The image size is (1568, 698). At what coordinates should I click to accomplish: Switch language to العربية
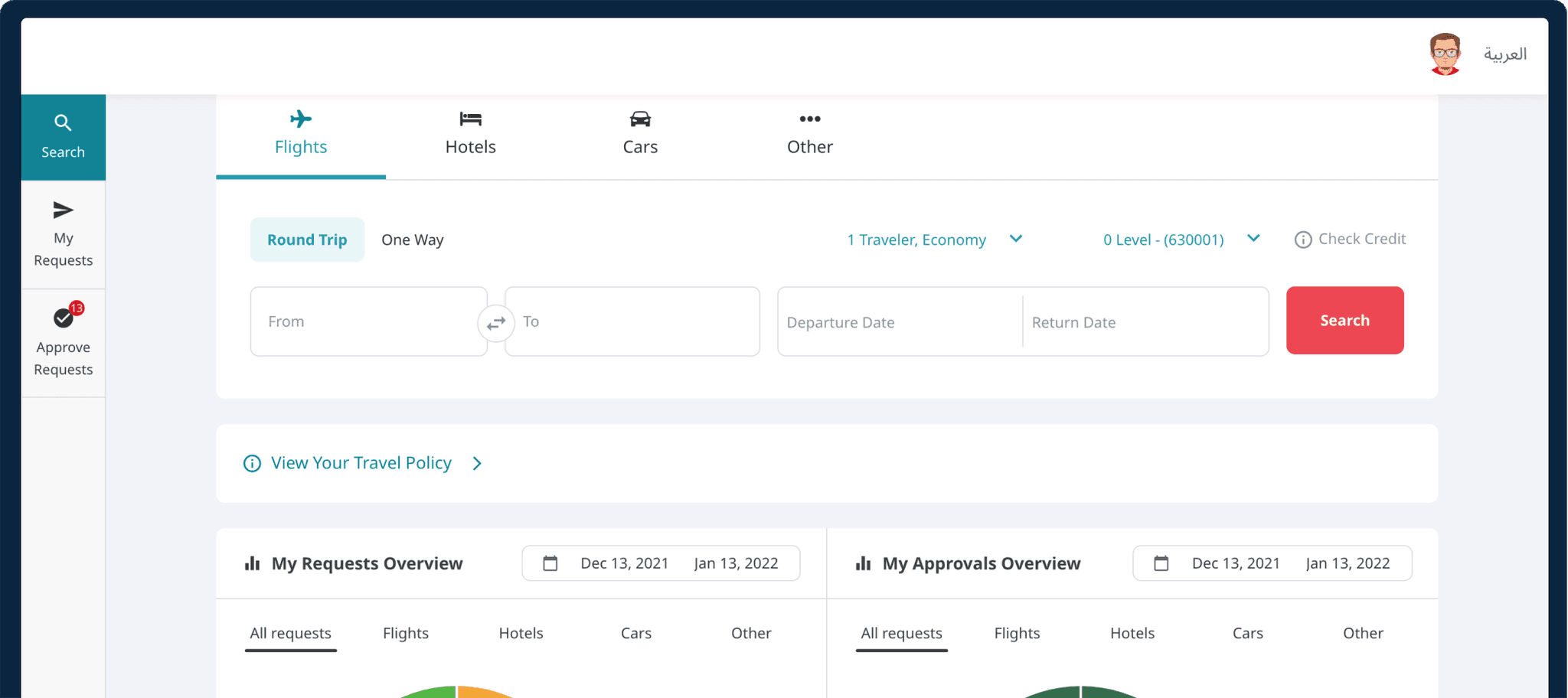(x=1505, y=54)
